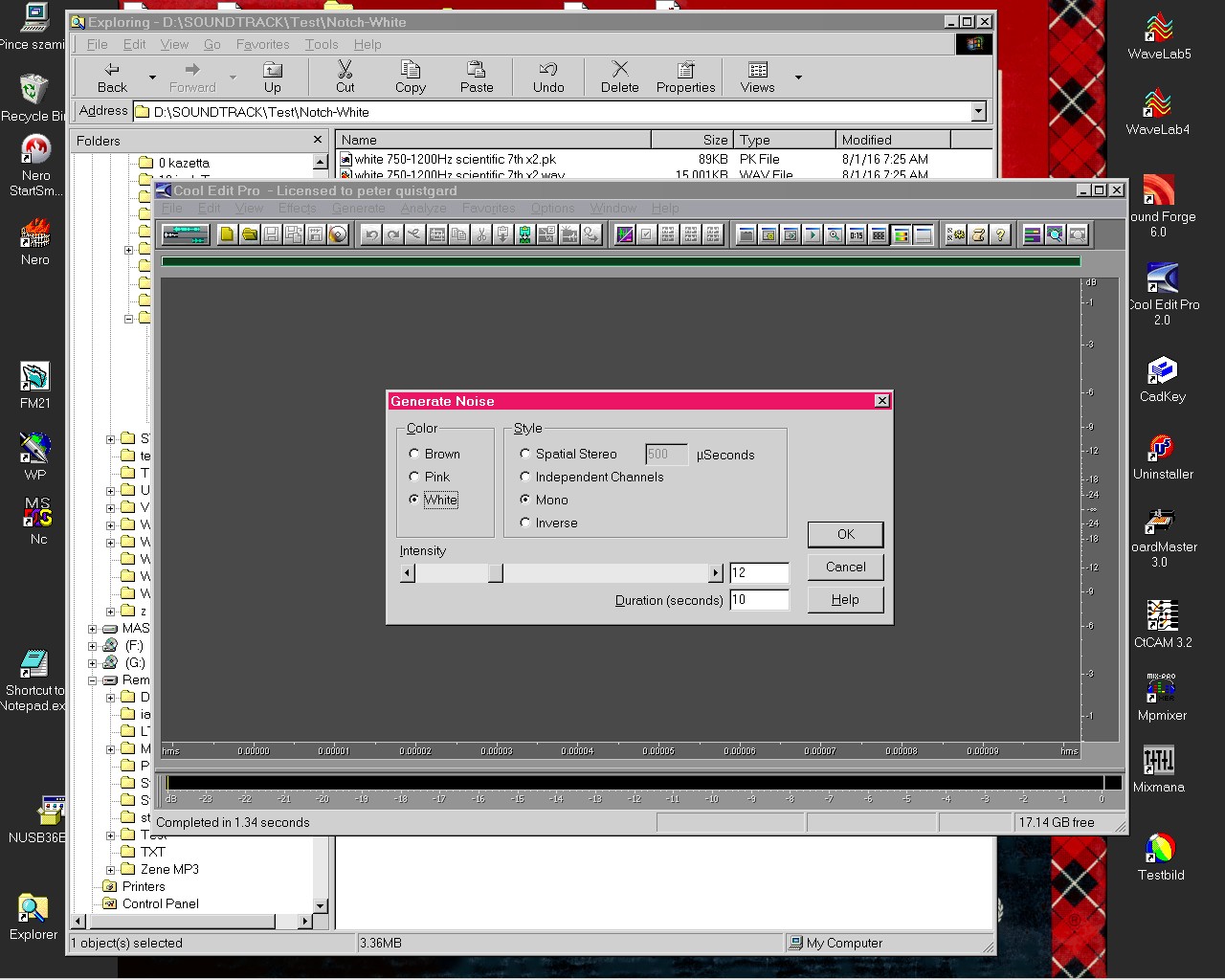This screenshot has height=980, width=1225.
Task: Click the Duration seconds field
Action: click(x=759, y=600)
